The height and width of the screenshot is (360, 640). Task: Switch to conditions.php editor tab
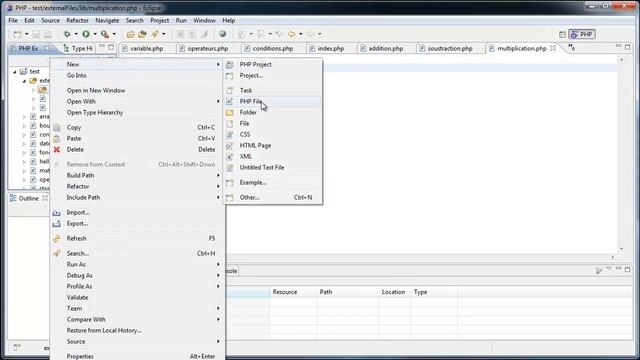[273, 48]
